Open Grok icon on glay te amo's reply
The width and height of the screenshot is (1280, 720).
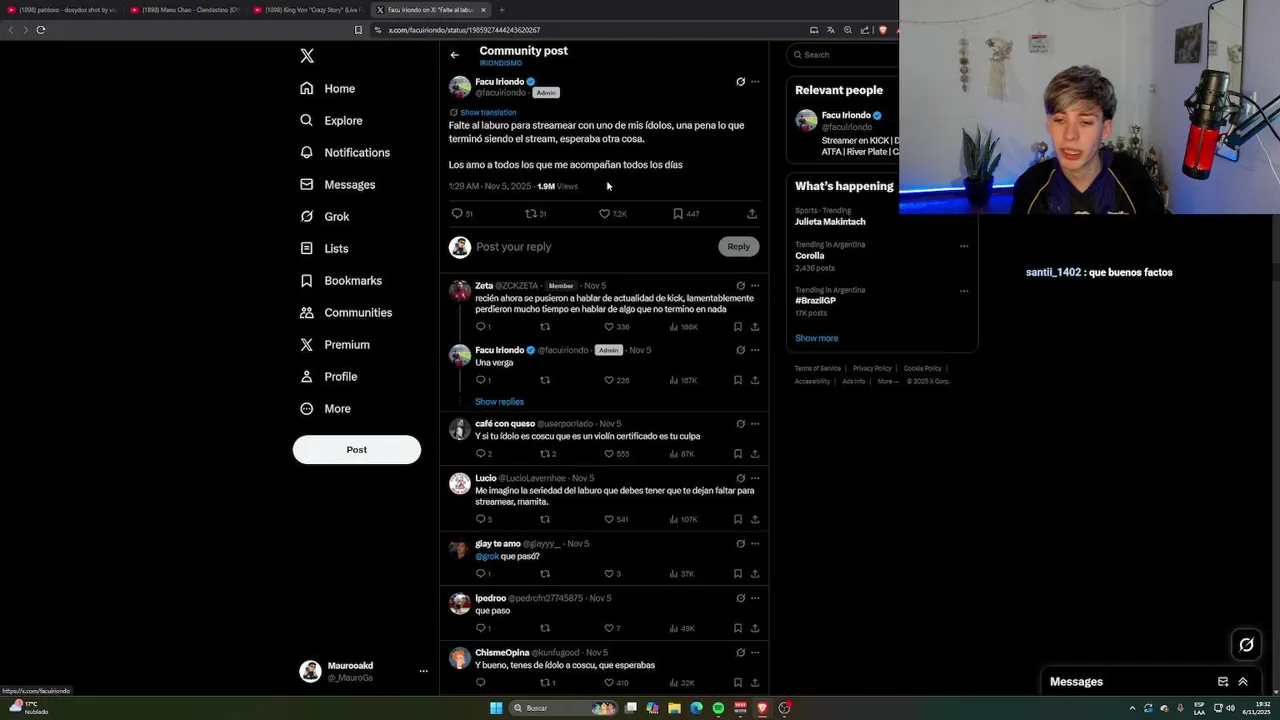740,544
